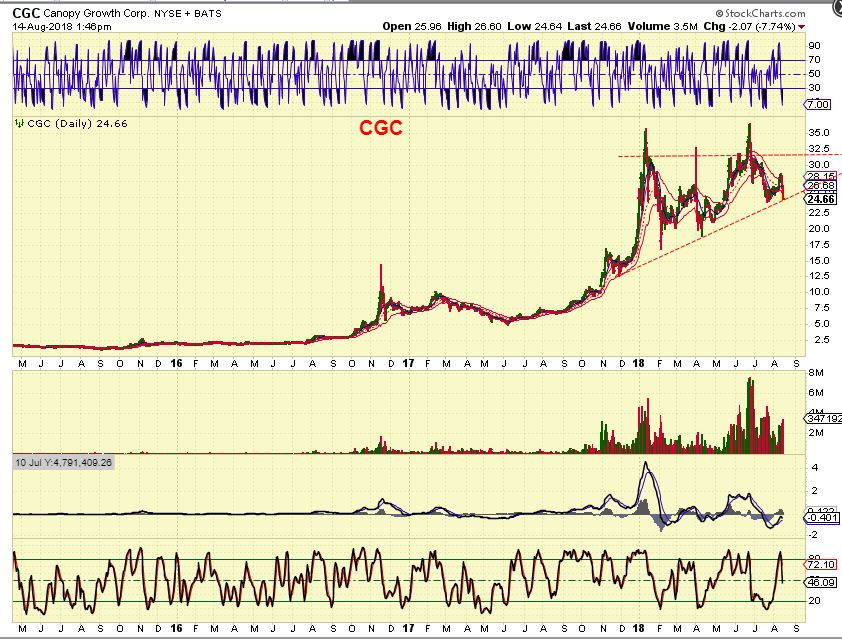Viewport: 842px width, 639px height.
Task: Click the 14-Aug-2018 1:46pm timestamp
Action: pos(62,26)
